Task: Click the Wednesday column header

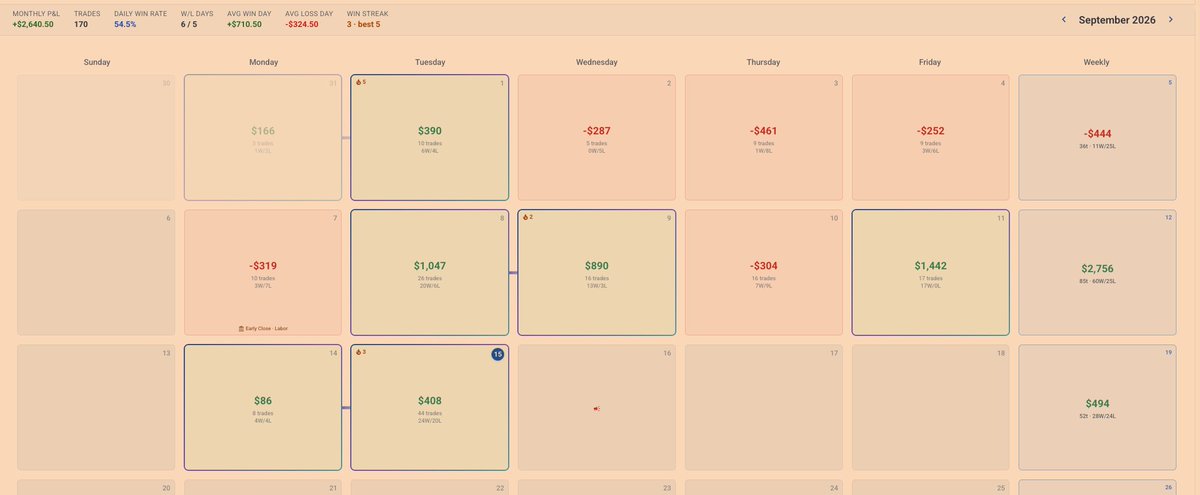Action: (597, 62)
